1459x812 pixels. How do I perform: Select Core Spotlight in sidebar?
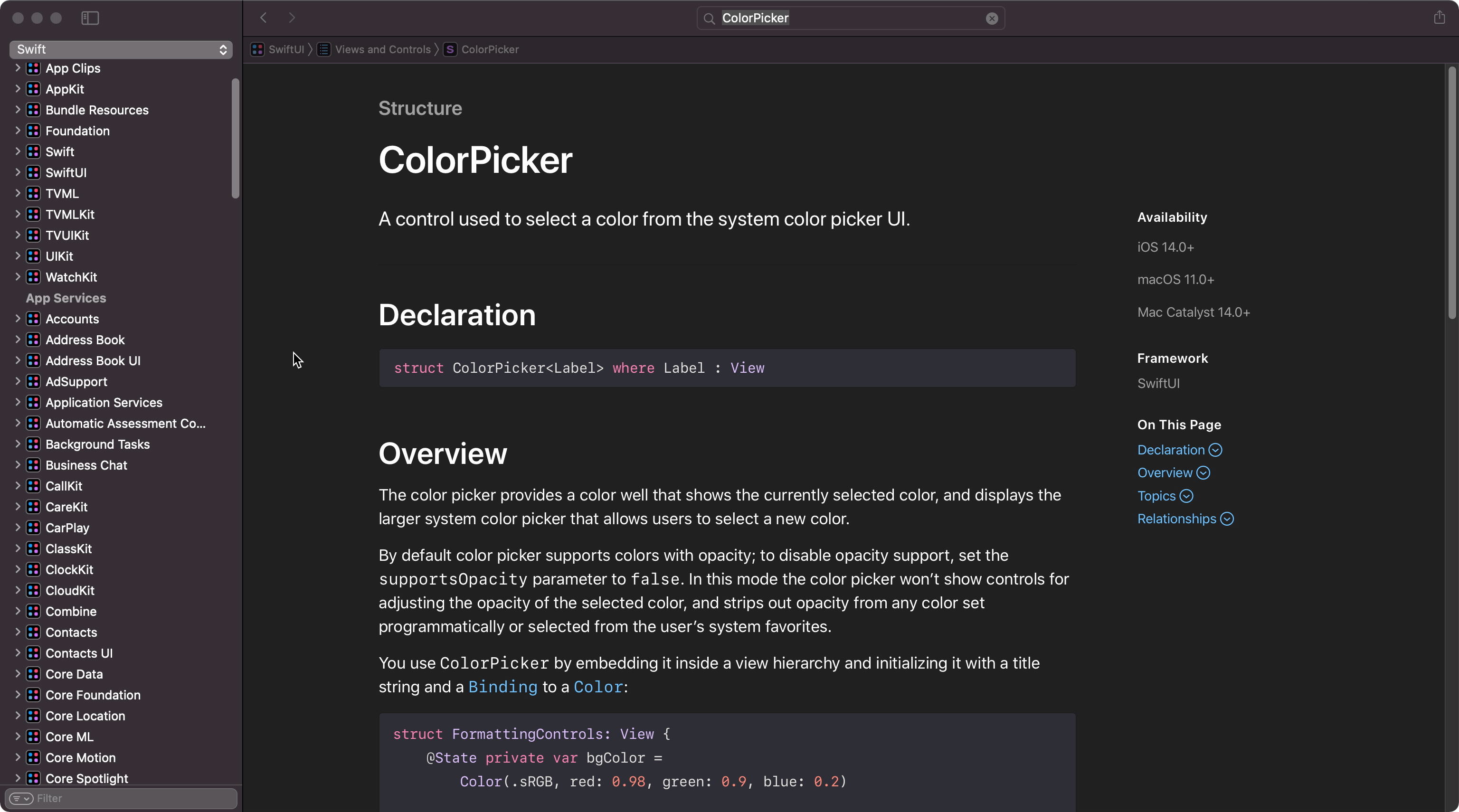click(86, 779)
